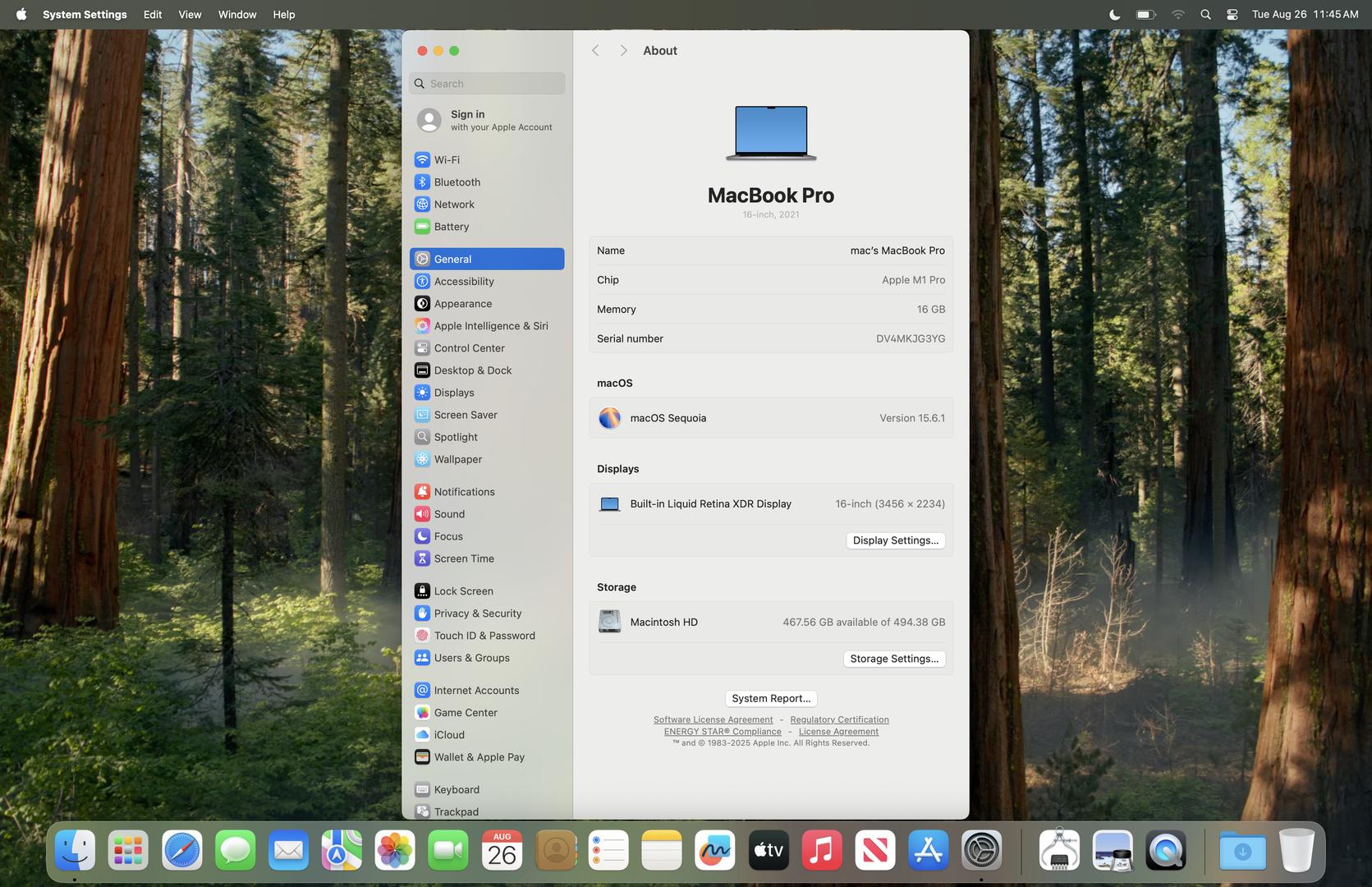1372x887 pixels.
Task: Open Spotlight search in the menu bar
Action: click(x=1205, y=14)
